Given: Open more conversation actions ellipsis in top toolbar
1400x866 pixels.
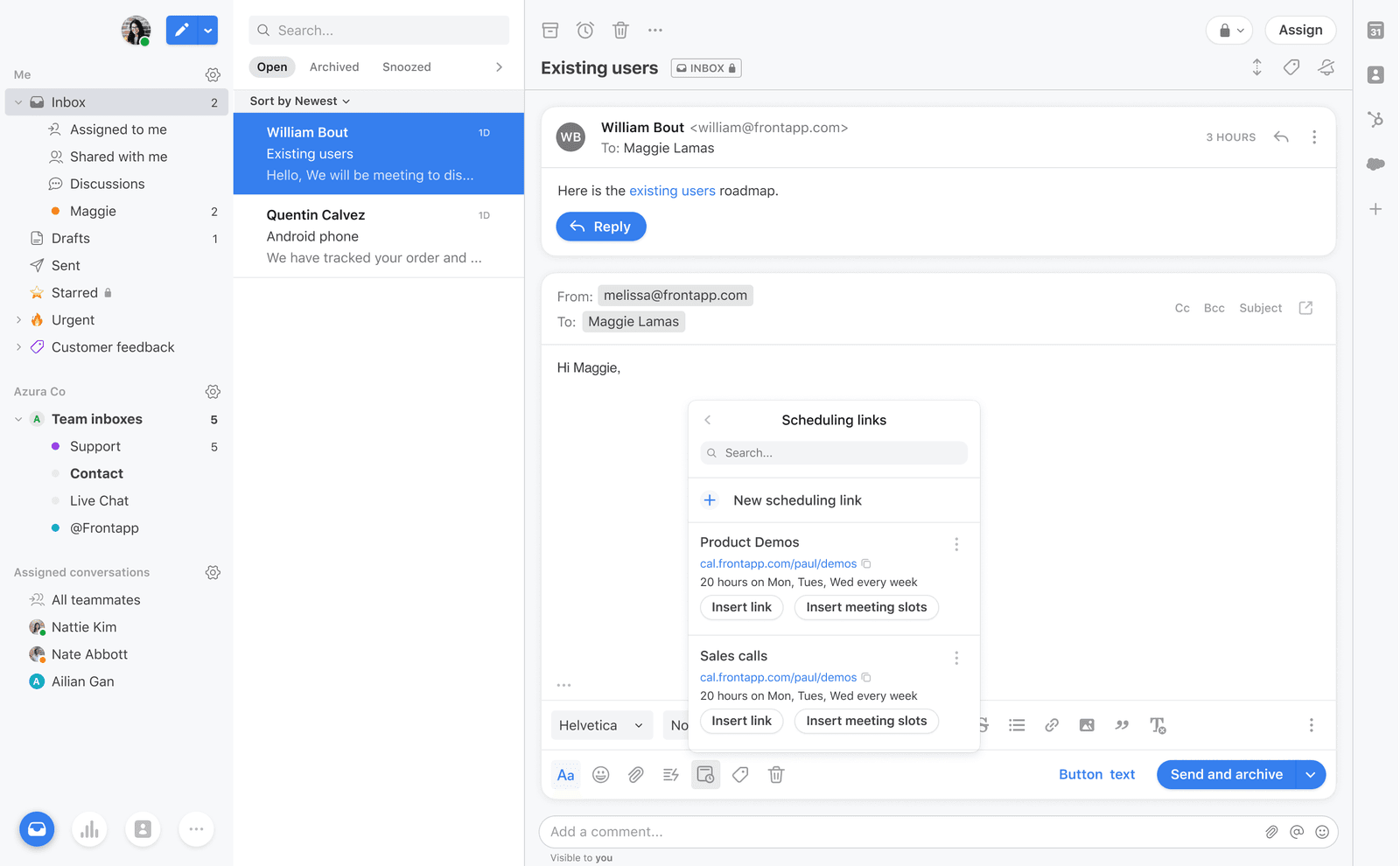Looking at the screenshot, I should [x=655, y=31].
